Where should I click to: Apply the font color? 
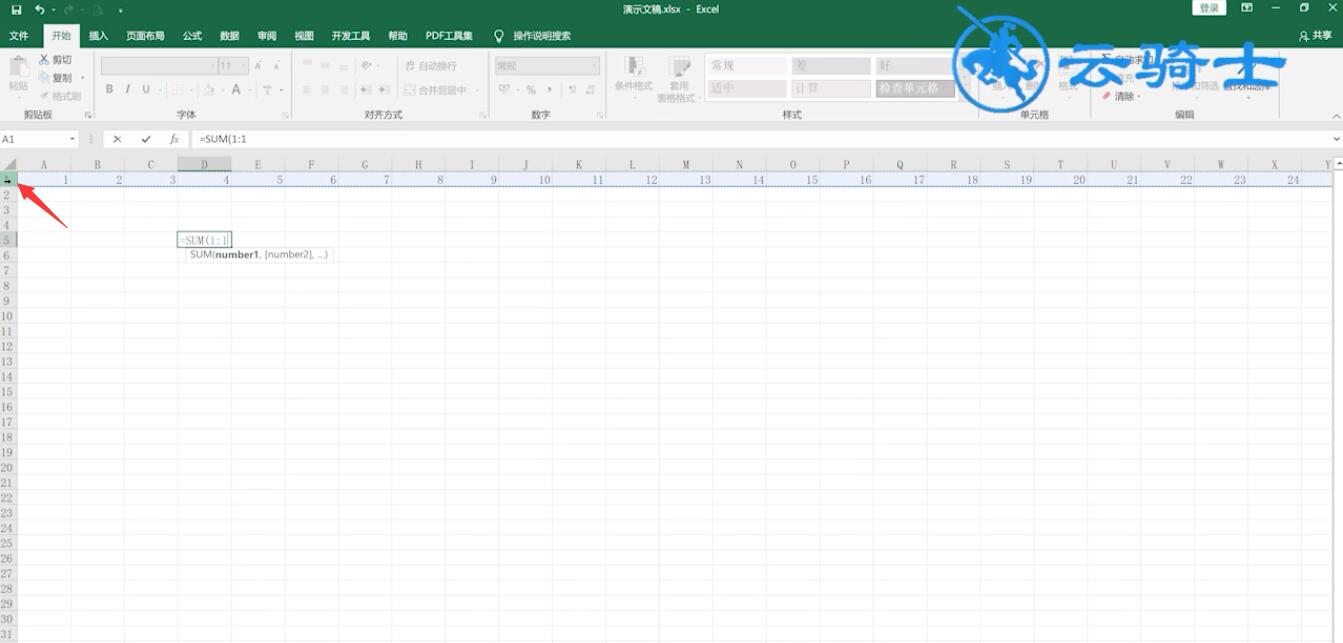pyautogui.click(x=236, y=90)
